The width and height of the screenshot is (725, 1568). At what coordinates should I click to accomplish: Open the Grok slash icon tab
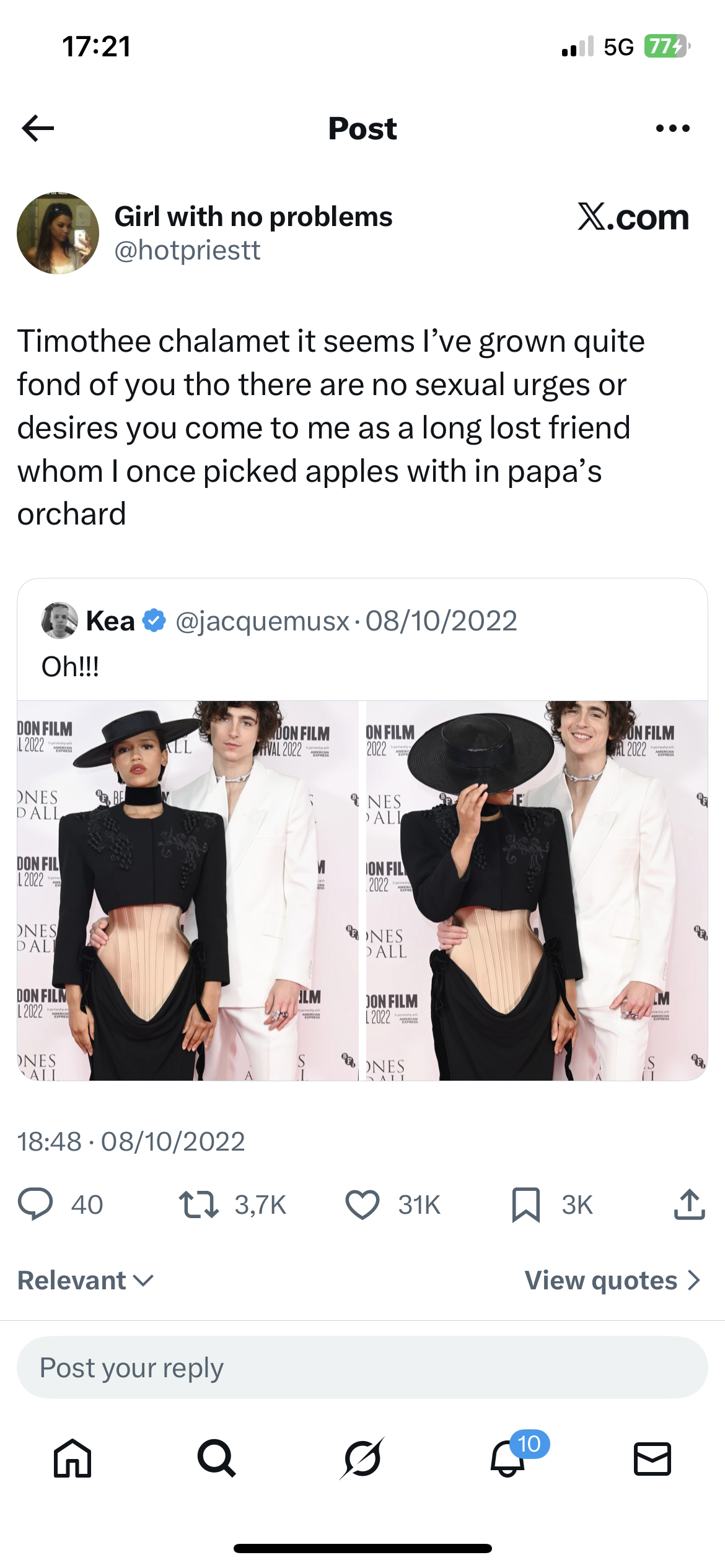[362, 1458]
